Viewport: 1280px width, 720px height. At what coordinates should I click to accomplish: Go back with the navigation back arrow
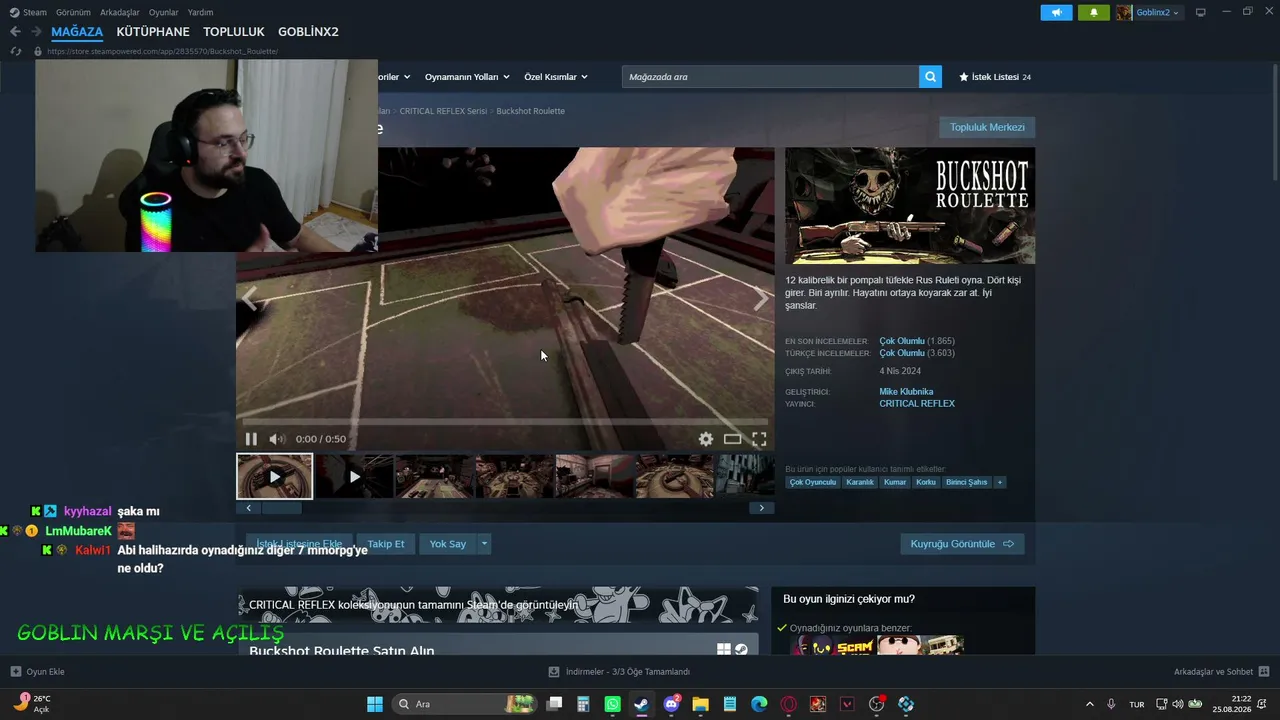[x=15, y=32]
